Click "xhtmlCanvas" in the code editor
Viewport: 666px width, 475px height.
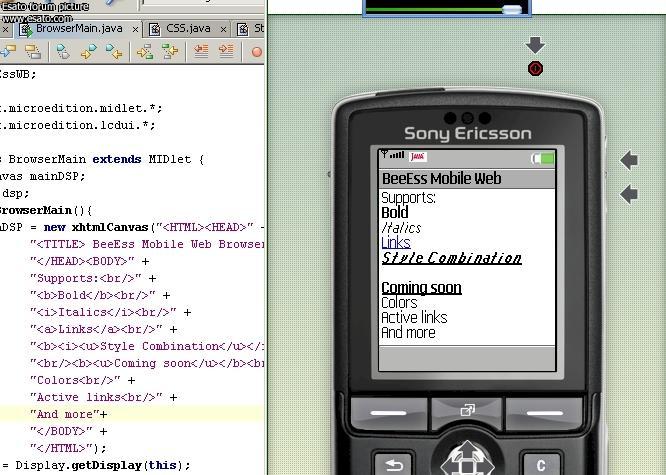pyautogui.click(x=110, y=227)
